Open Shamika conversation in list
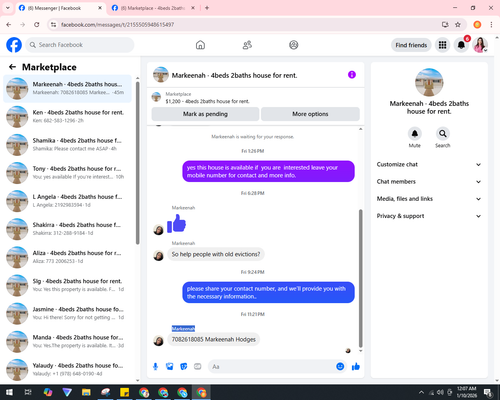The width and height of the screenshot is (500, 400). pos(68,144)
